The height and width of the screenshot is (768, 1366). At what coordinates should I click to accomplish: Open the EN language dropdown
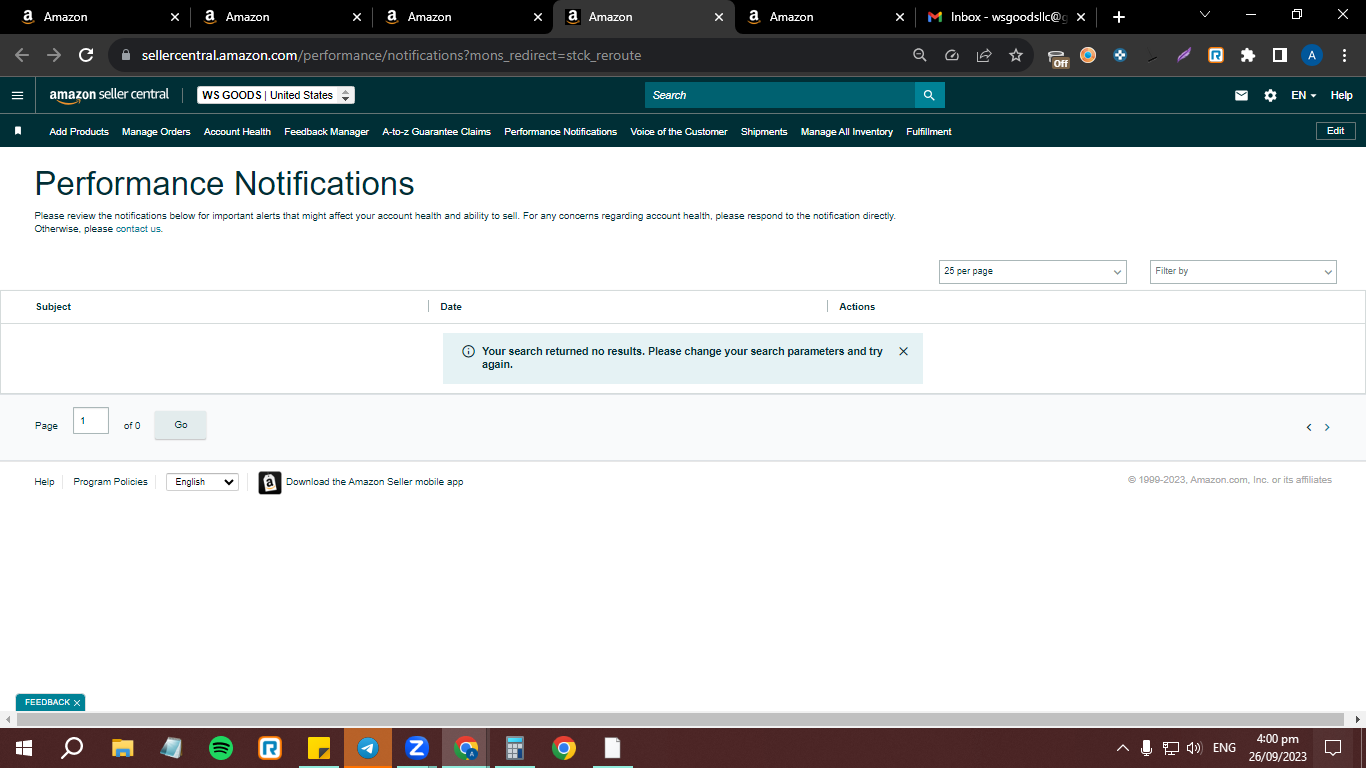pos(1304,96)
